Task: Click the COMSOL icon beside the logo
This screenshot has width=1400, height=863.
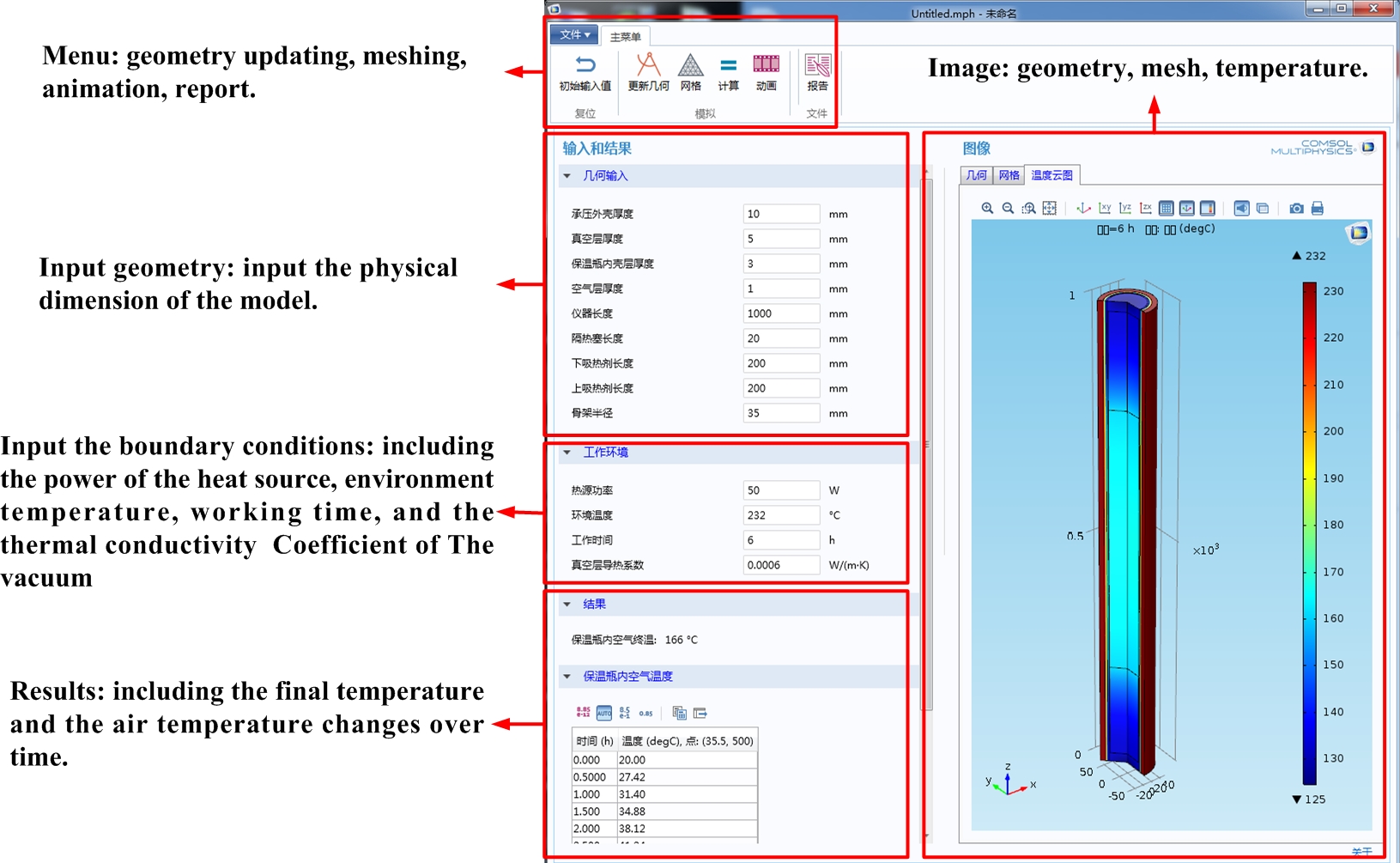Action: (1368, 147)
